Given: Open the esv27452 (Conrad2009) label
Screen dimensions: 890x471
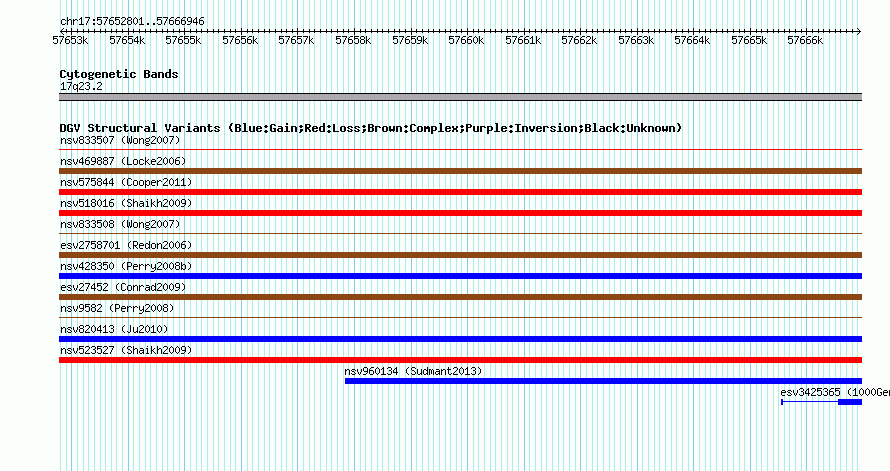Looking at the screenshot, I should 123,287.
